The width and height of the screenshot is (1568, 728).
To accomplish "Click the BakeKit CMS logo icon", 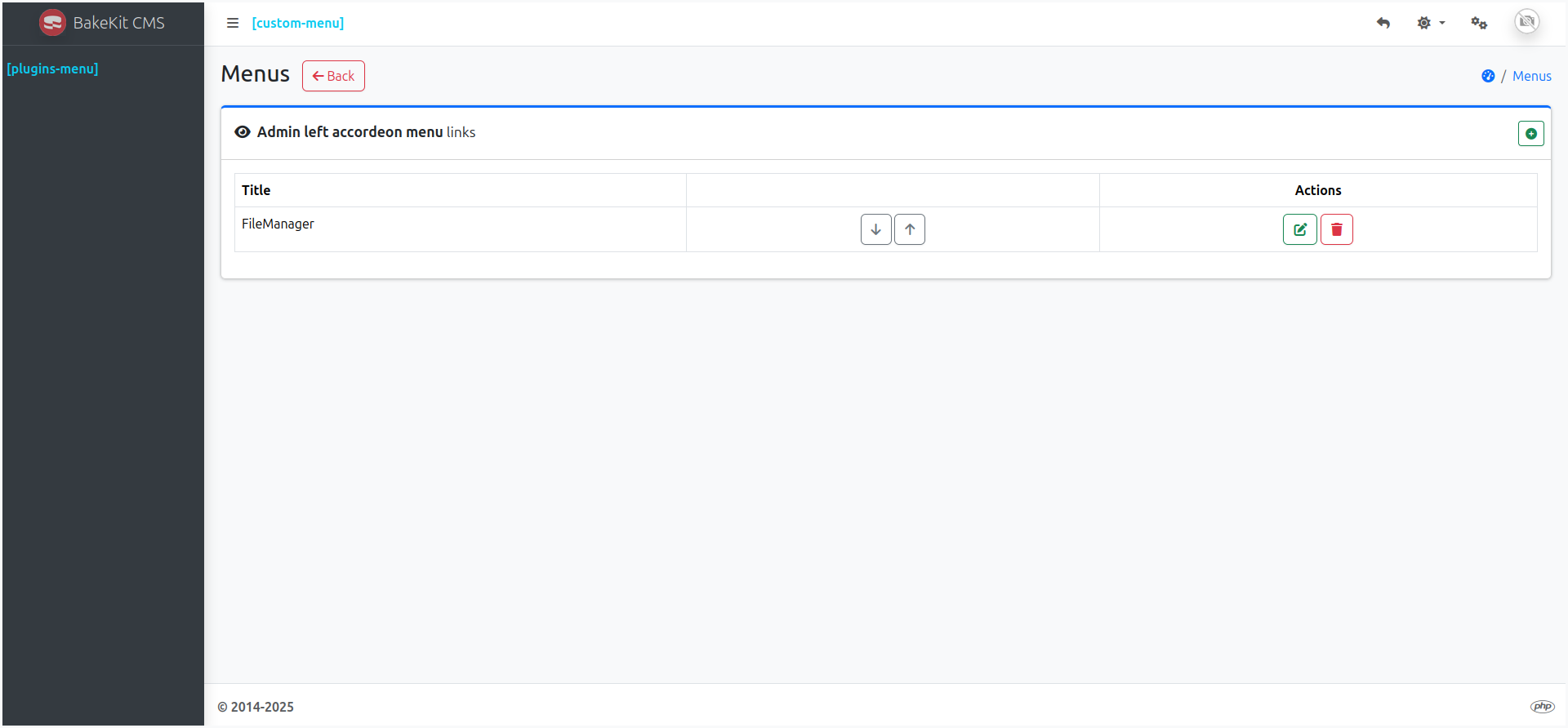I will click(x=52, y=23).
